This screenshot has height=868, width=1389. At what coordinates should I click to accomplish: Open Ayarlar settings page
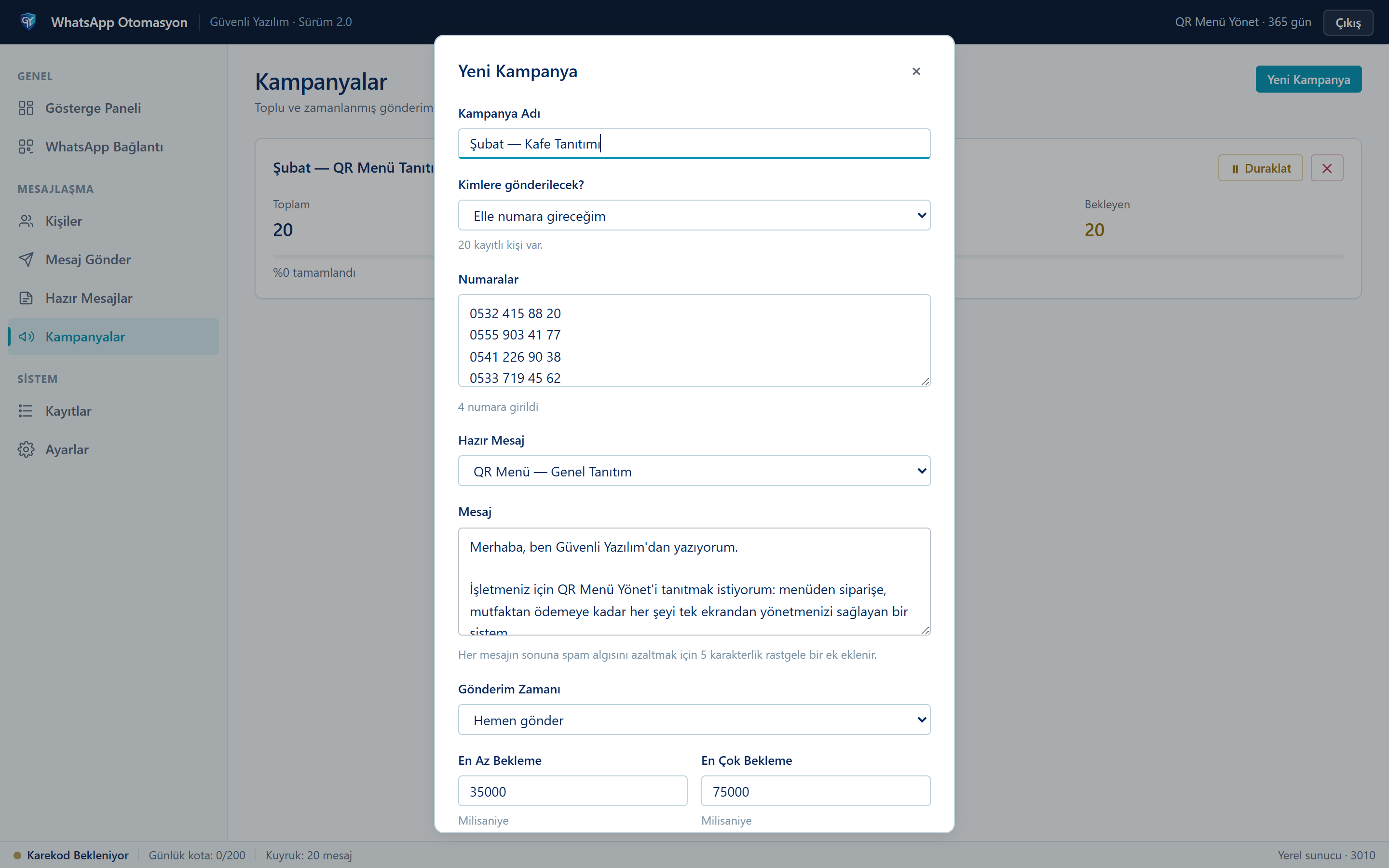tap(113, 449)
